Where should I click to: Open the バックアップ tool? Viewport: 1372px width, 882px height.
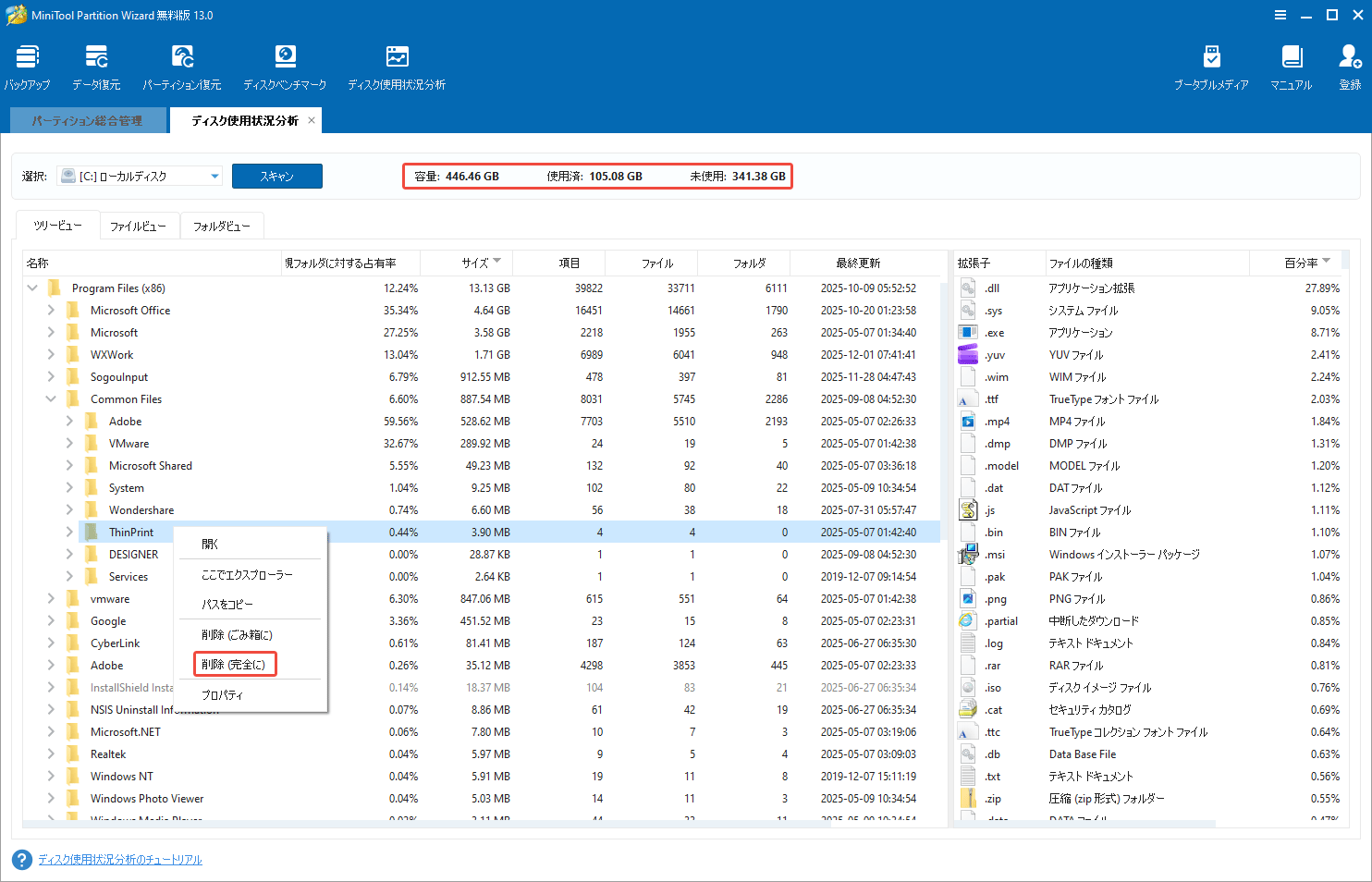(x=27, y=65)
